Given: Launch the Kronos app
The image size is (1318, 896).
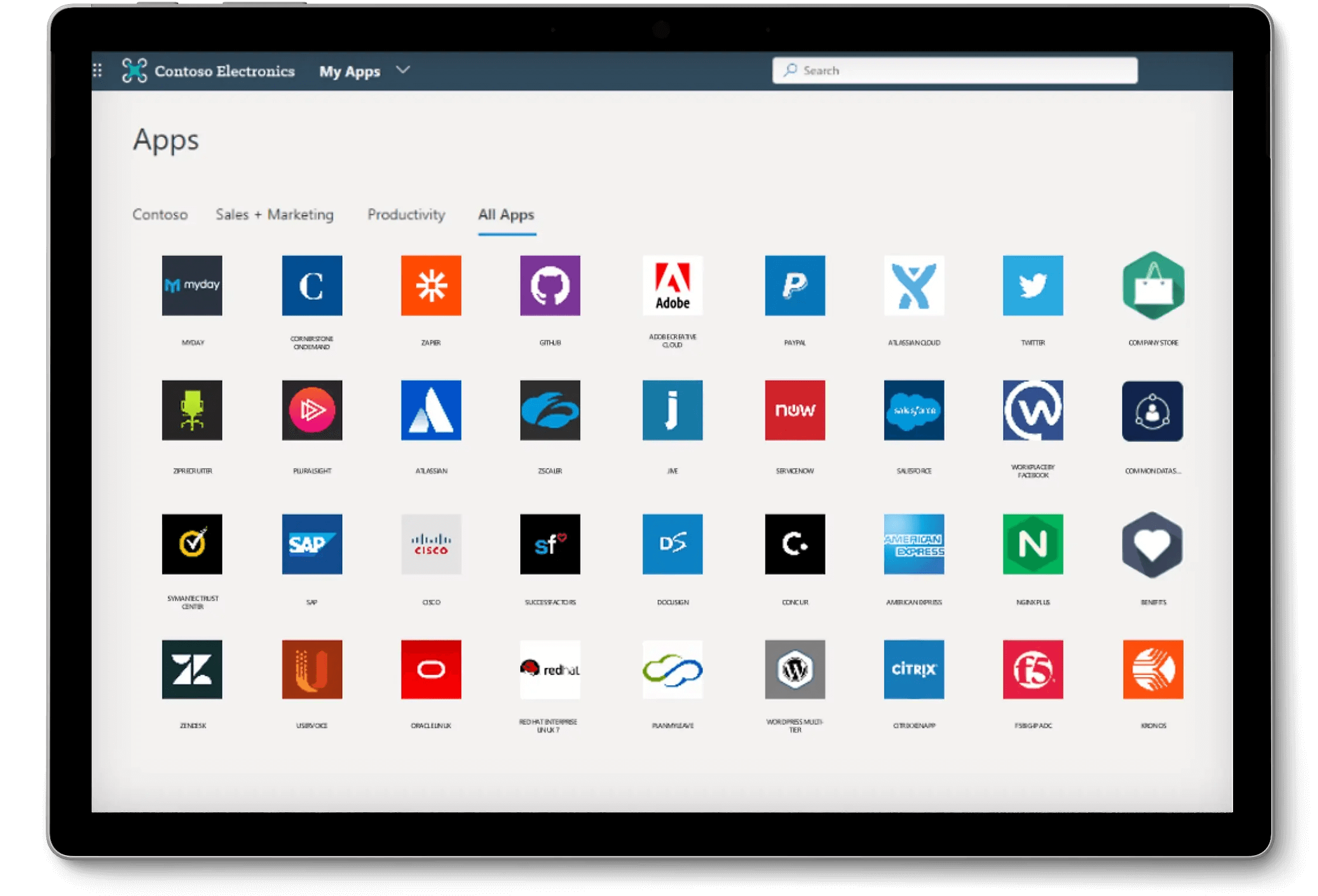Looking at the screenshot, I should pyautogui.click(x=1153, y=669).
